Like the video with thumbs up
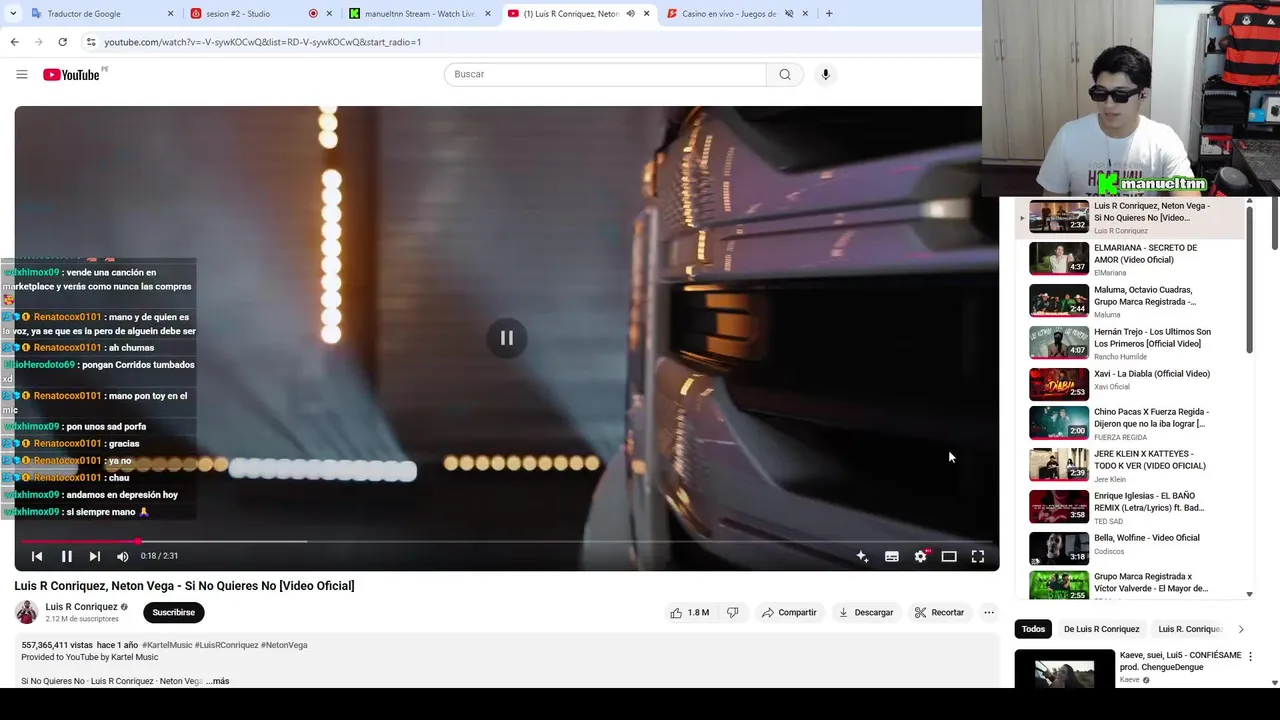 676,612
